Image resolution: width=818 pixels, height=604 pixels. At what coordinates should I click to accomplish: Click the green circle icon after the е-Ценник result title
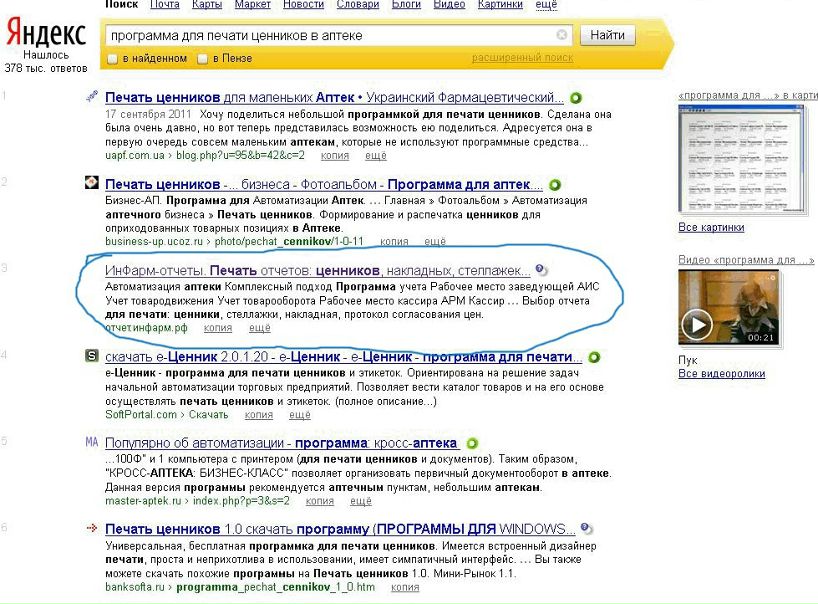click(593, 357)
